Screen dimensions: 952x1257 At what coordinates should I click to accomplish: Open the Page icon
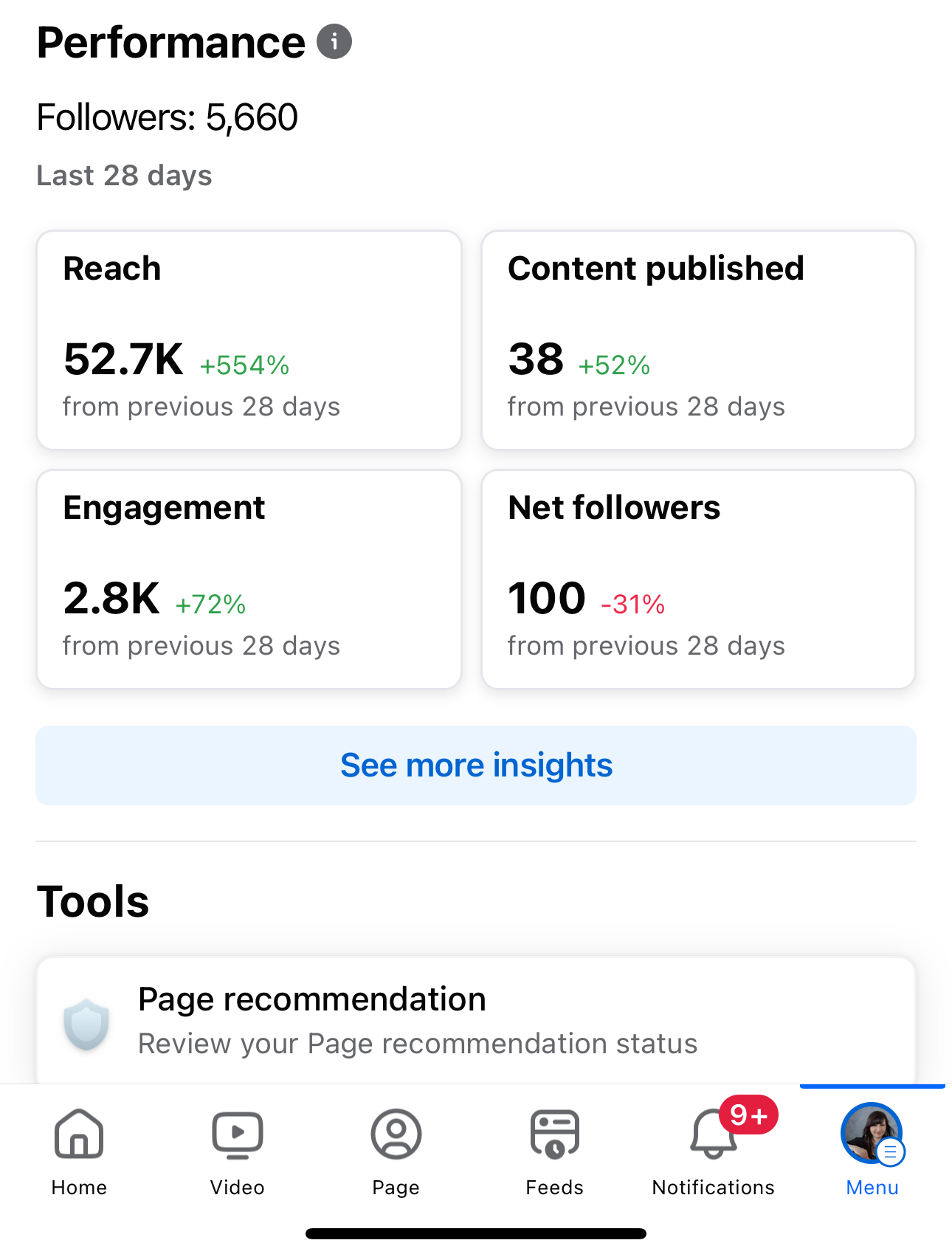396,1134
